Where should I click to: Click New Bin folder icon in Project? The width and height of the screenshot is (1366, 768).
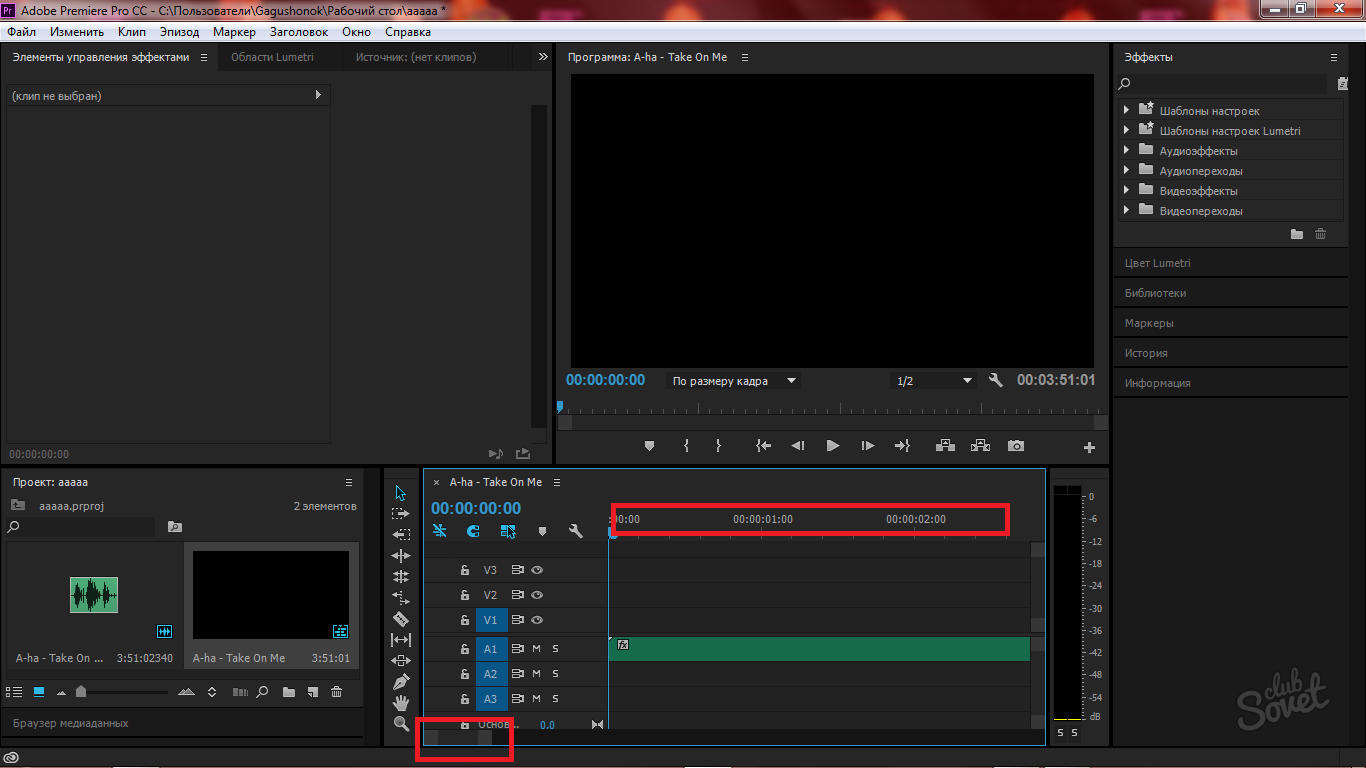pos(289,692)
